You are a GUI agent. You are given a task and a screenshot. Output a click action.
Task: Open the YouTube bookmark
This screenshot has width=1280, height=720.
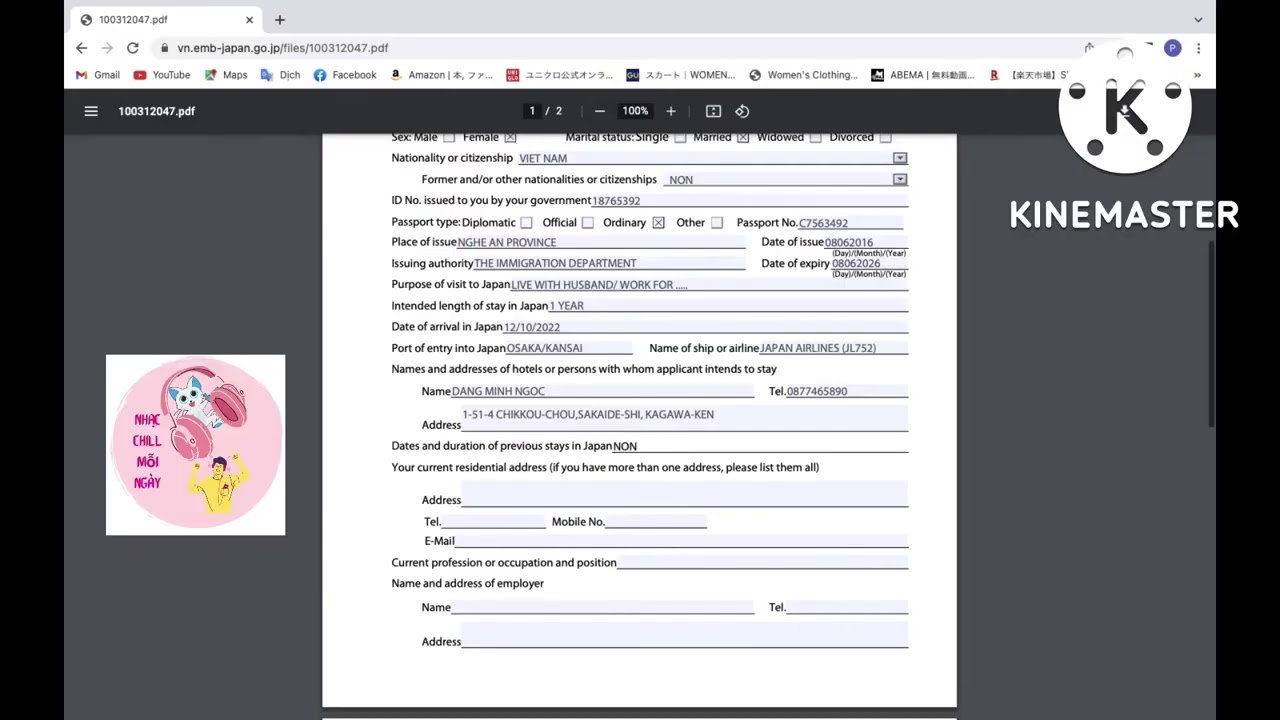tap(162, 75)
